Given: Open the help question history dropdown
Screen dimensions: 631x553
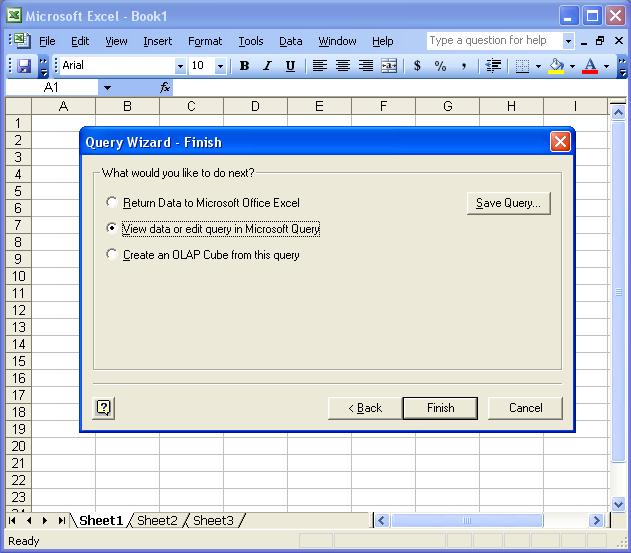Looking at the screenshot, I should (568, 41).
